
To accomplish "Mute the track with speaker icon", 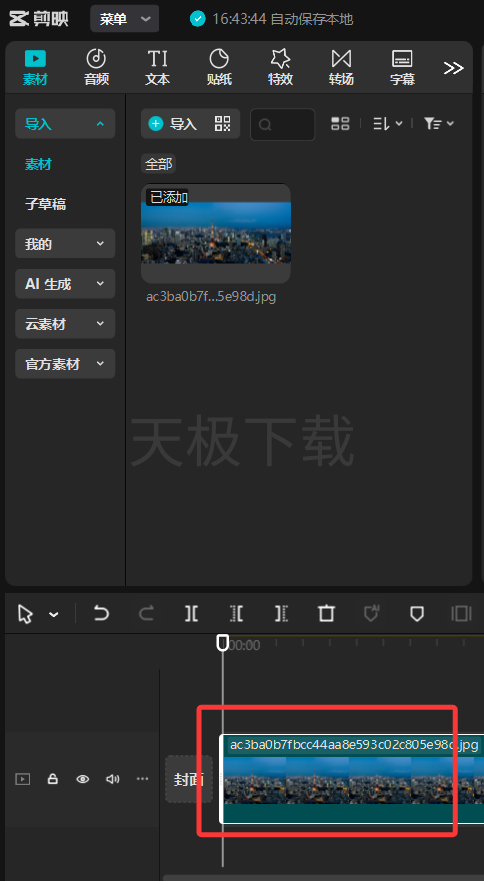I will [112, 779].
